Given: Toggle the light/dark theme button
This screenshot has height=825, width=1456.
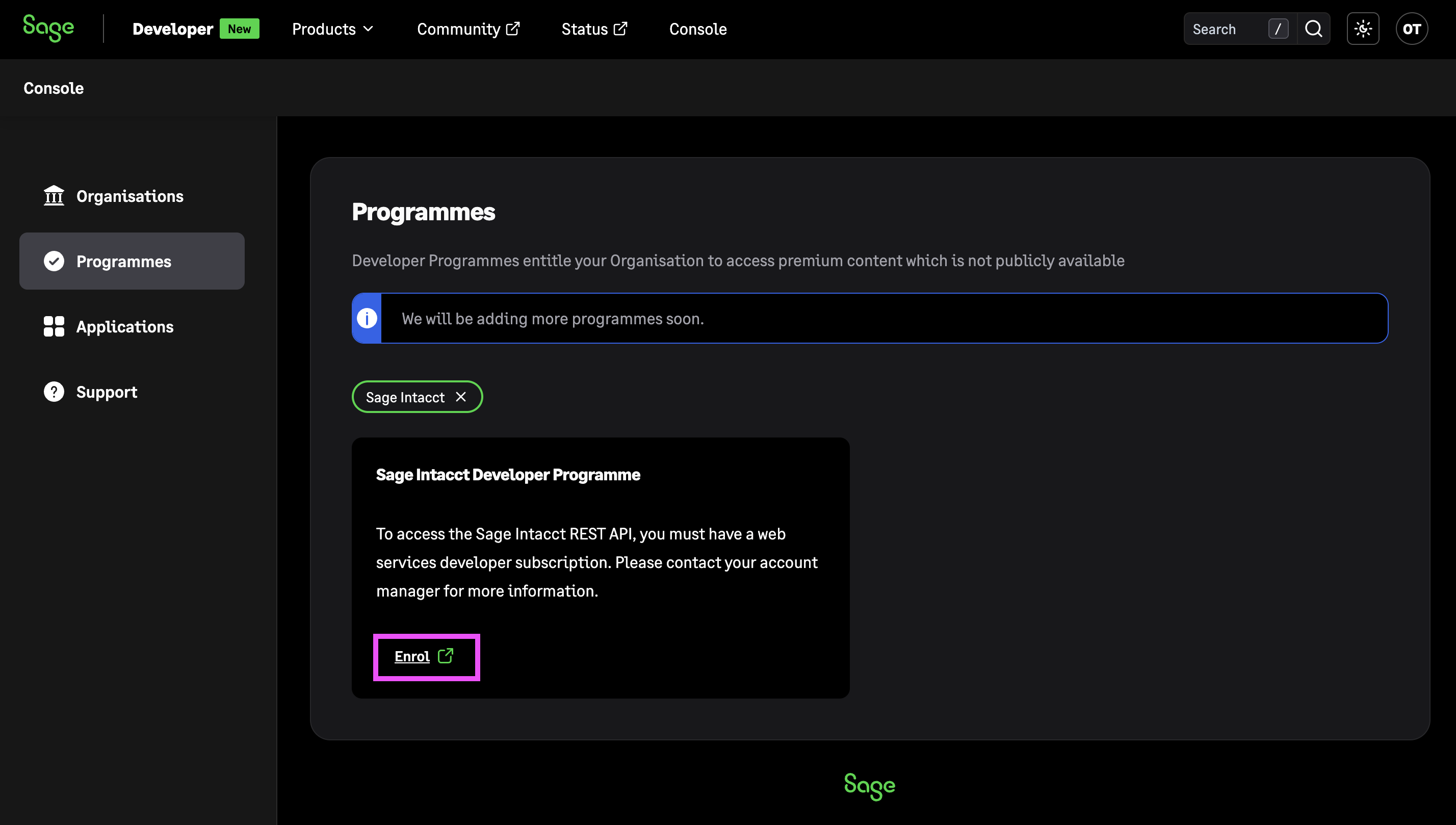Looking at the screenshot, I should [1363, 29].
